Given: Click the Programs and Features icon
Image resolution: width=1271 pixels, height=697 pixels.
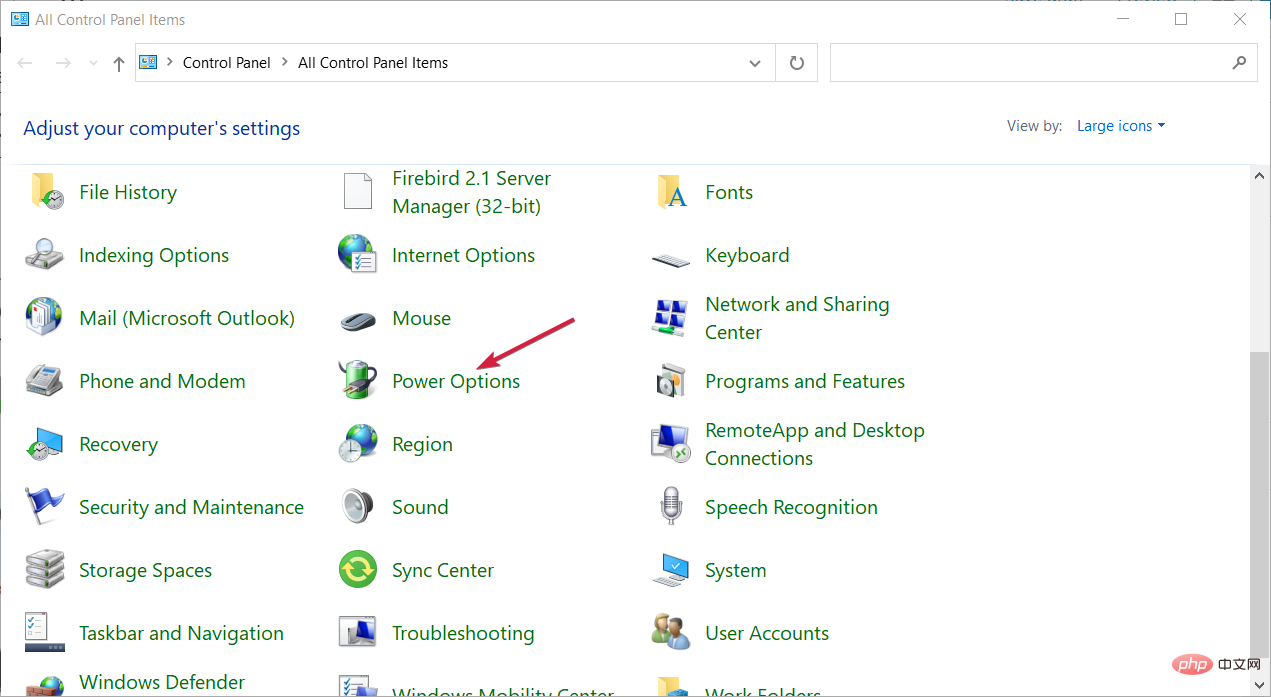Looking at the screenshot, I should (x=670, y=381).
